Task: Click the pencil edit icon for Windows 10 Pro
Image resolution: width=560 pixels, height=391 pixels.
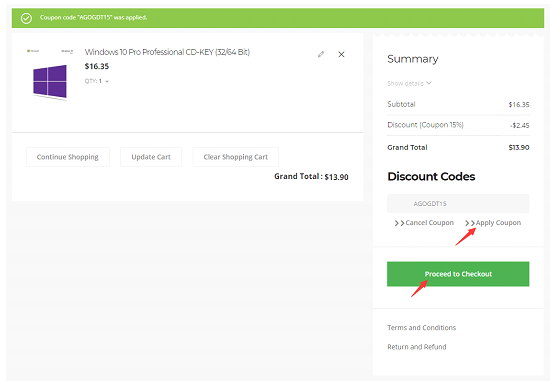Action: point(321,54)
